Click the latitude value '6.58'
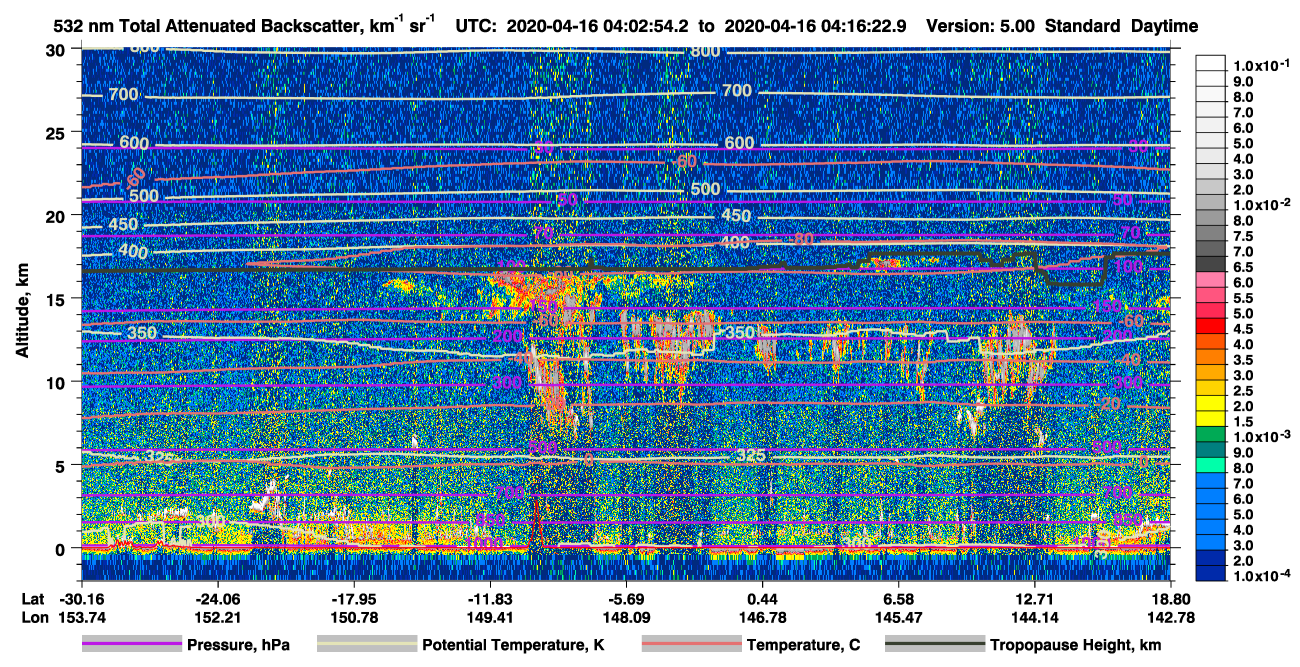The image size is (1300, 667). click(x=898, y=598)
